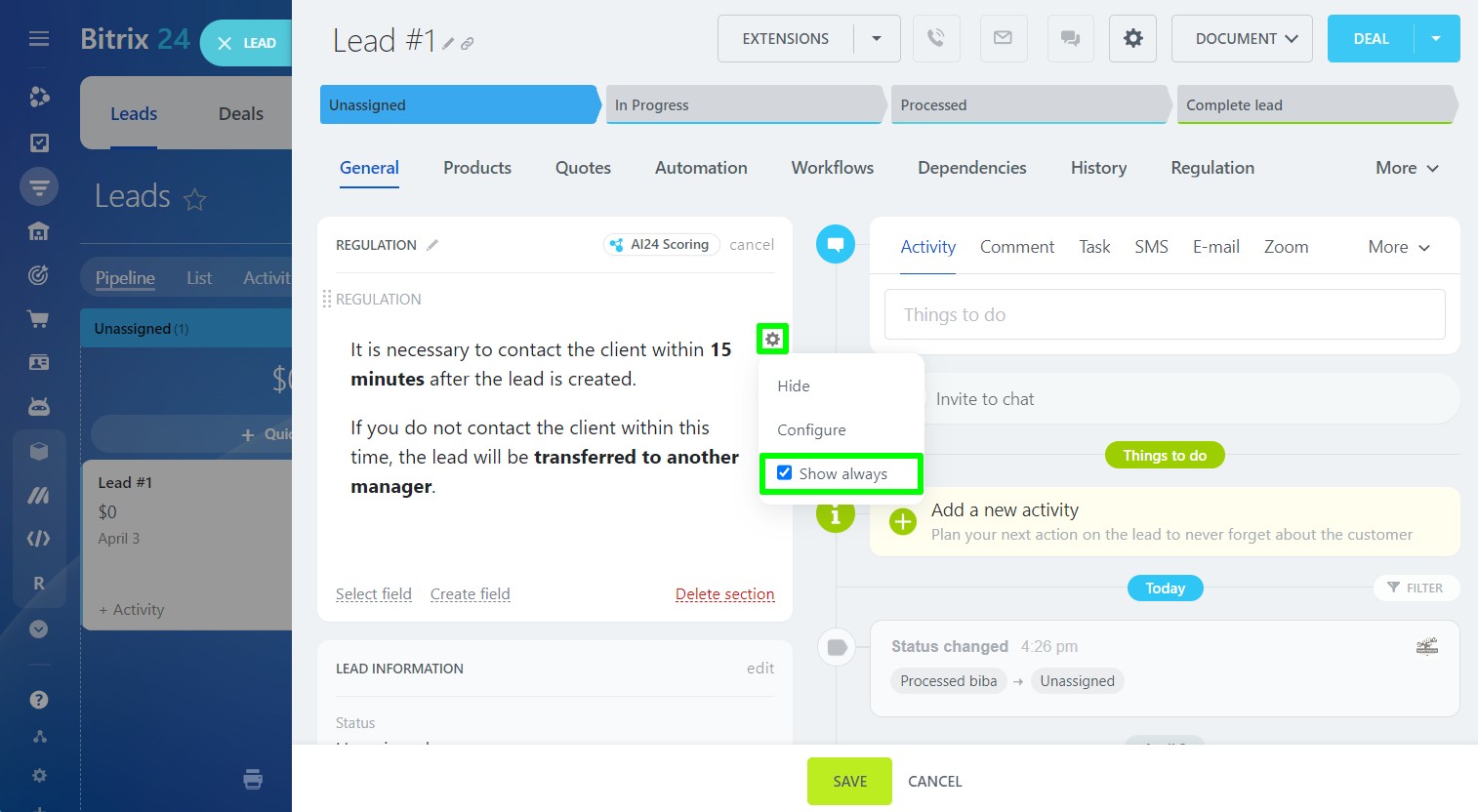This screenshot has width=1478, height=812.
Task: Expand More tabs in the timeline panel
Action: pyautogui.click(x=1398, y=248)
